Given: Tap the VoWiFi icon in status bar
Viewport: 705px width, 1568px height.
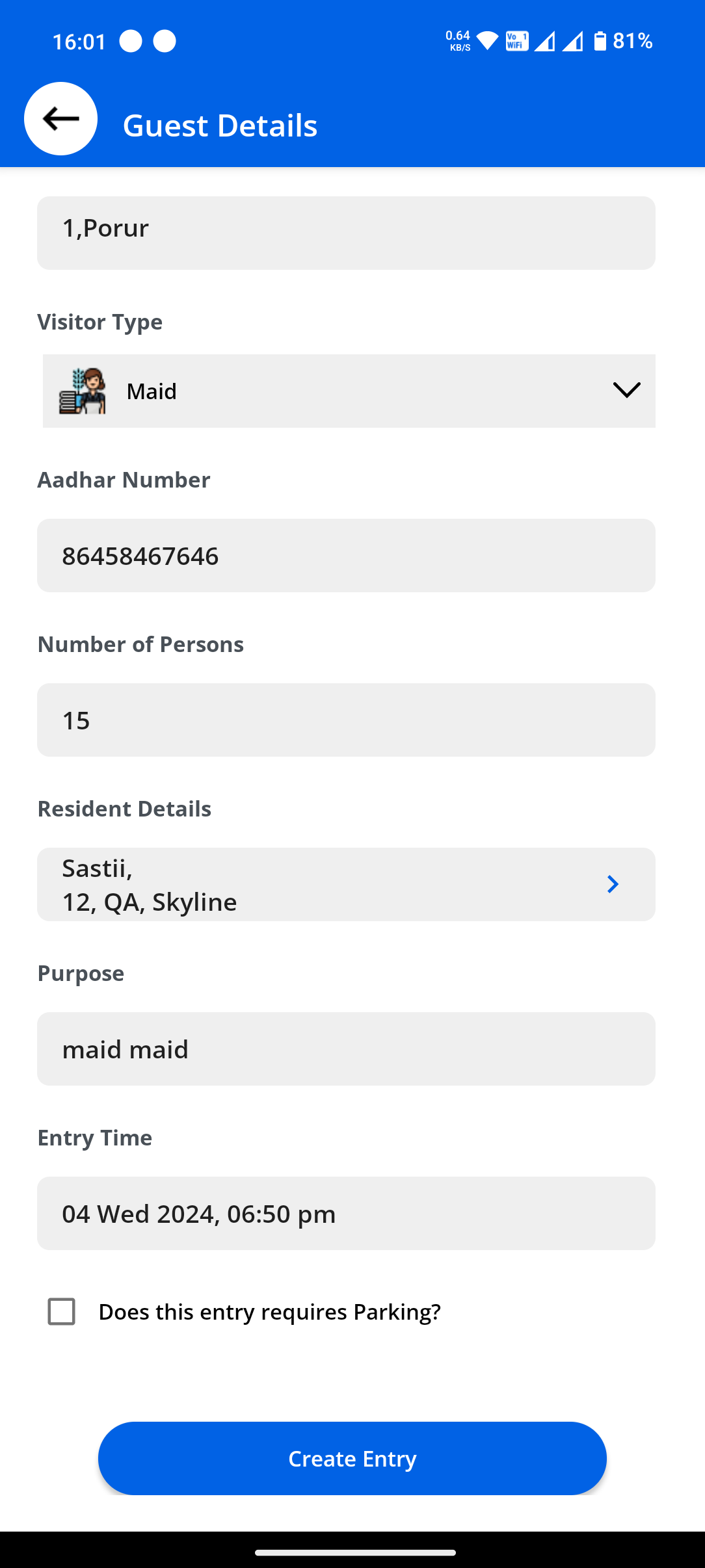Looking at the screenshot, I should tap(517, 41).
